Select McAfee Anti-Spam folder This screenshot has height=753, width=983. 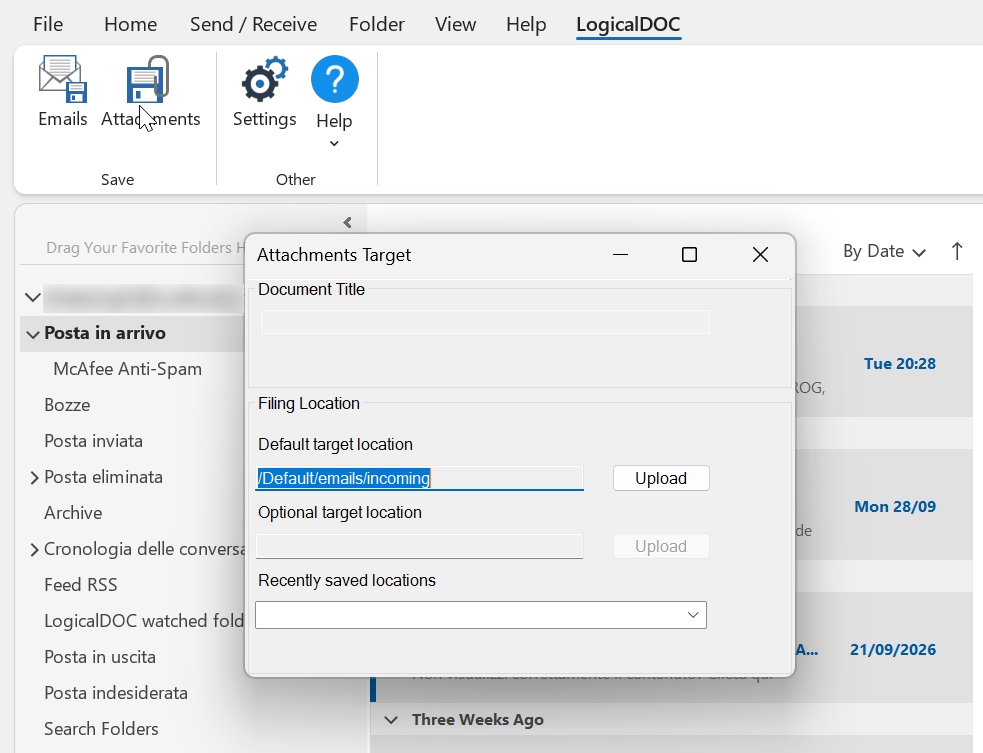coord(127,369)
